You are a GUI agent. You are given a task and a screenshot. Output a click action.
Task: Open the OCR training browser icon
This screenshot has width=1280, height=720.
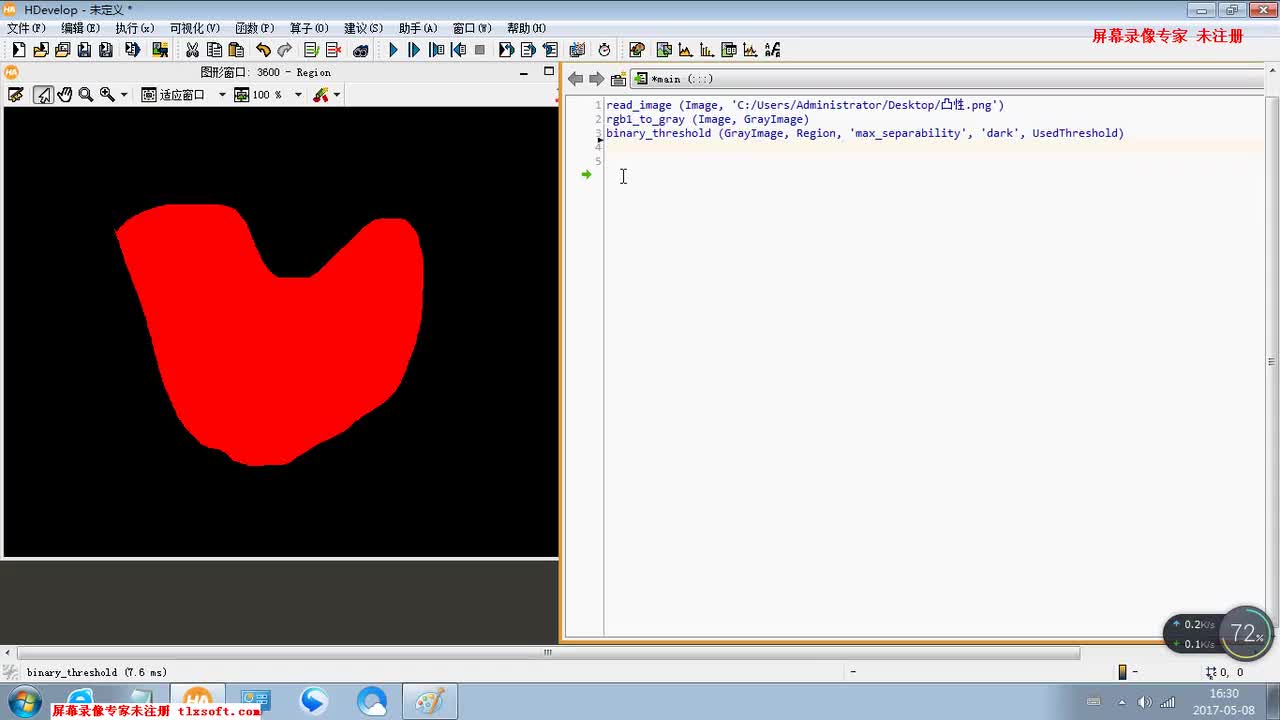tap(773, 50)
